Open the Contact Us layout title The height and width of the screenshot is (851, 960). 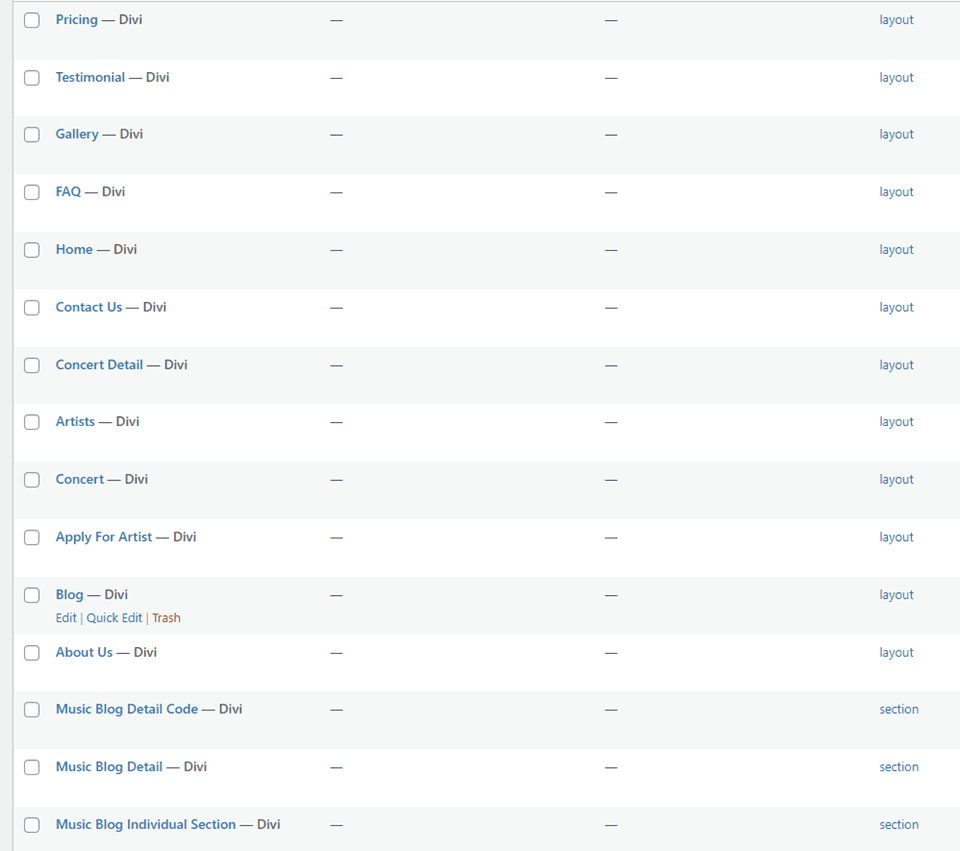pyautogui.click(x=88, y=307)
